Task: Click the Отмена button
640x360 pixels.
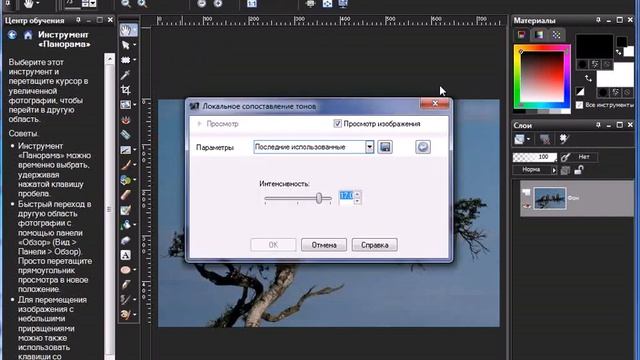Action: tap(324, 245)
